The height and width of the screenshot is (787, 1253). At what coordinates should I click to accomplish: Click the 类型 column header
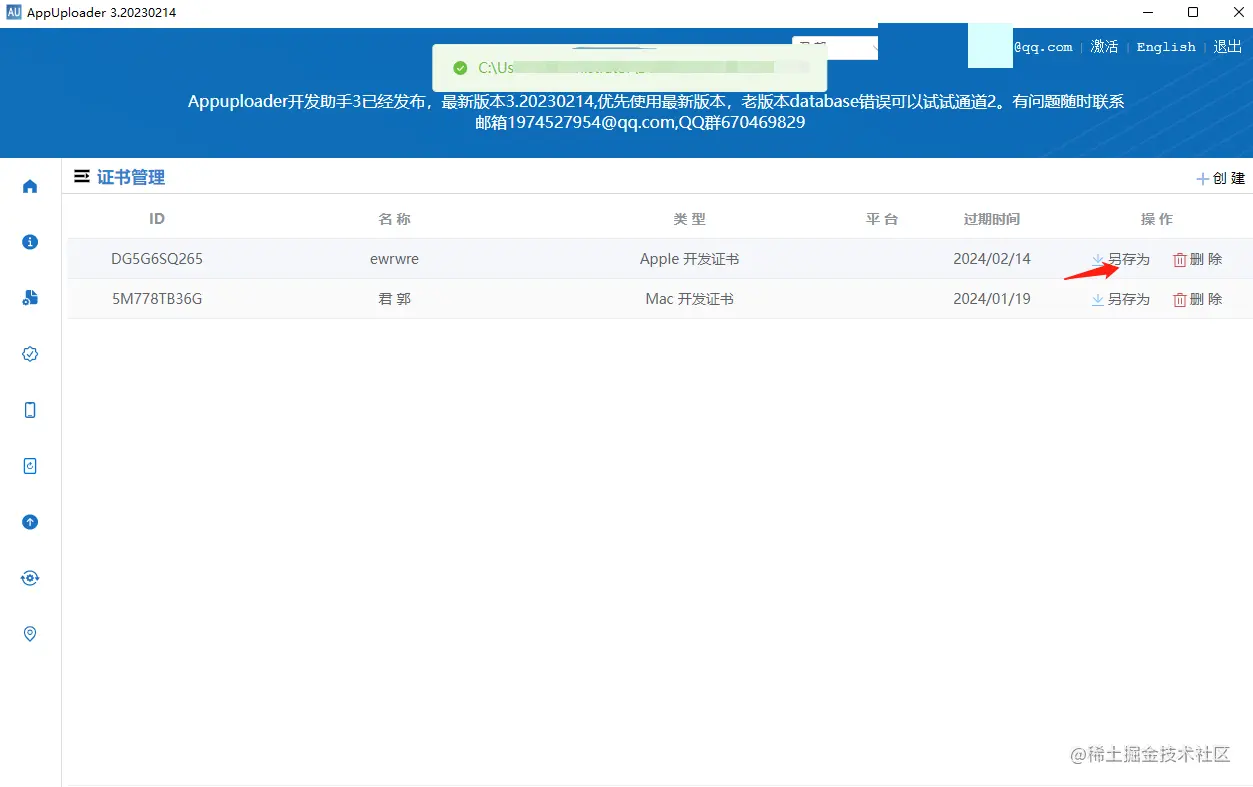pos(689,219)
